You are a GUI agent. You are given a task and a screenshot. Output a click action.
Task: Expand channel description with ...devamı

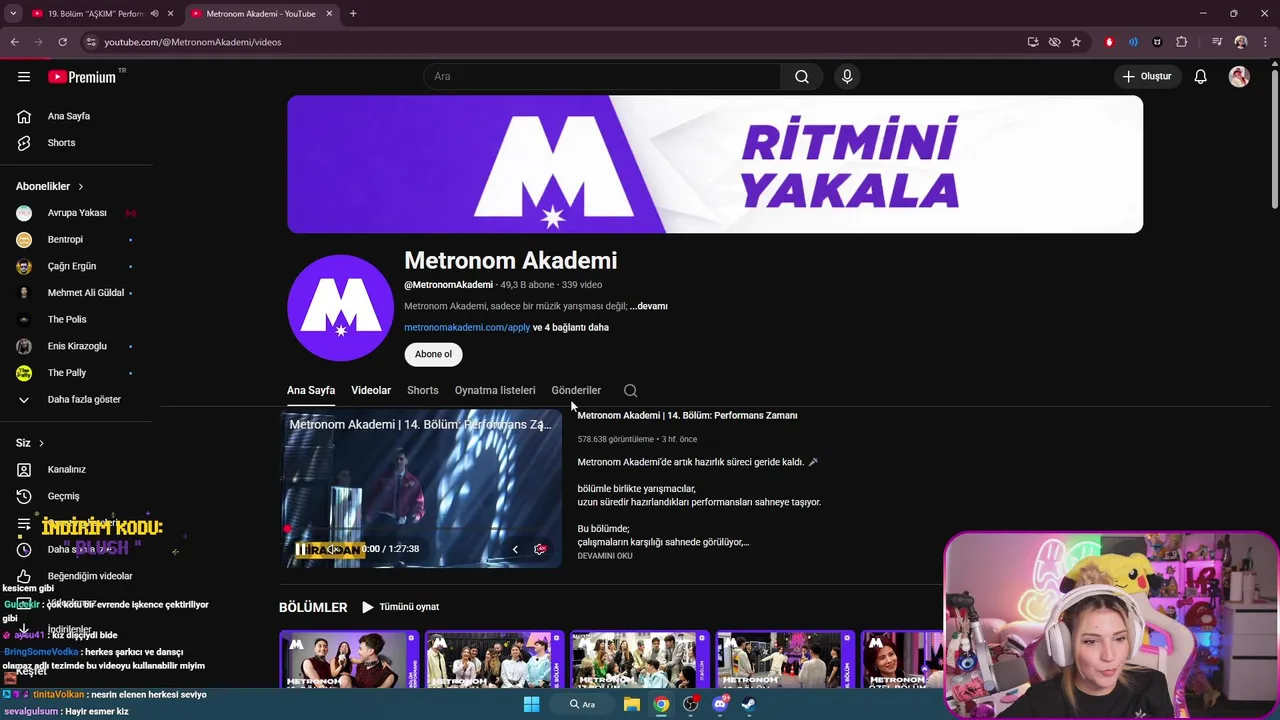pyautogui.click(x=649, y=306)
